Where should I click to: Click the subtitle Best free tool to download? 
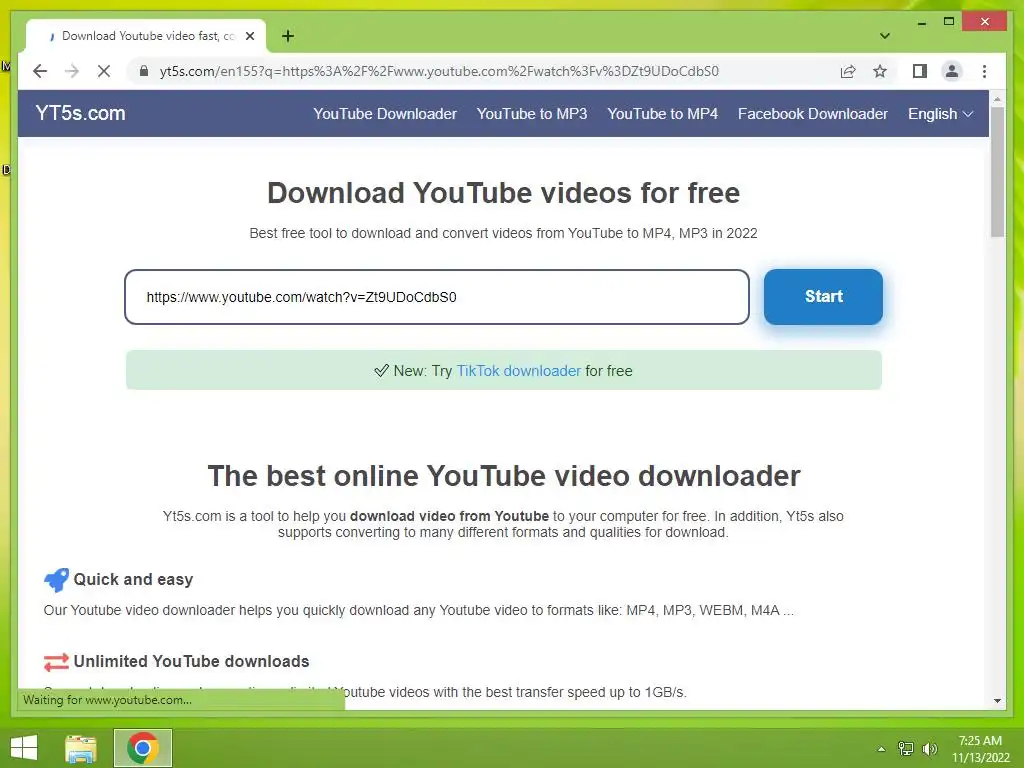[504, 233]
